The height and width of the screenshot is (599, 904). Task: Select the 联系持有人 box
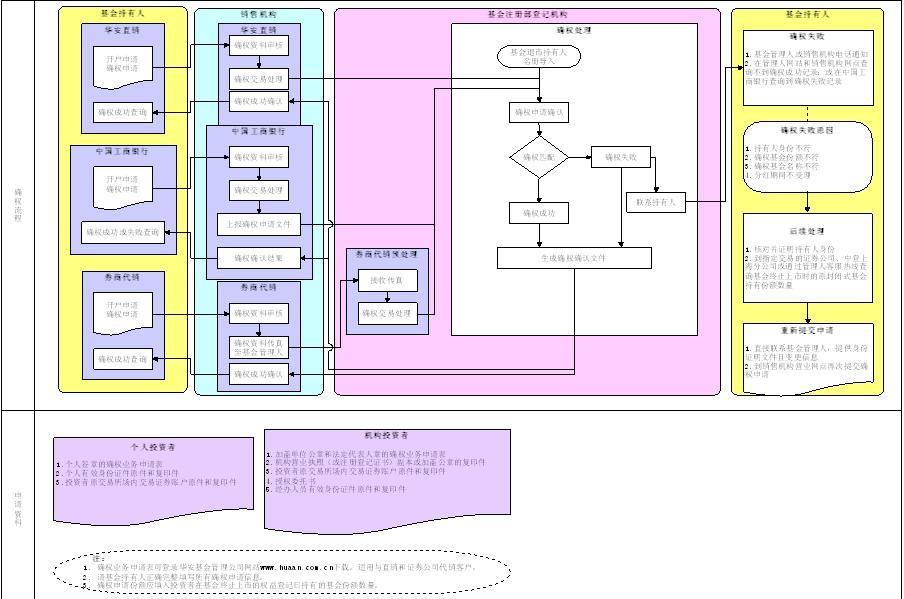coord(655,202)
